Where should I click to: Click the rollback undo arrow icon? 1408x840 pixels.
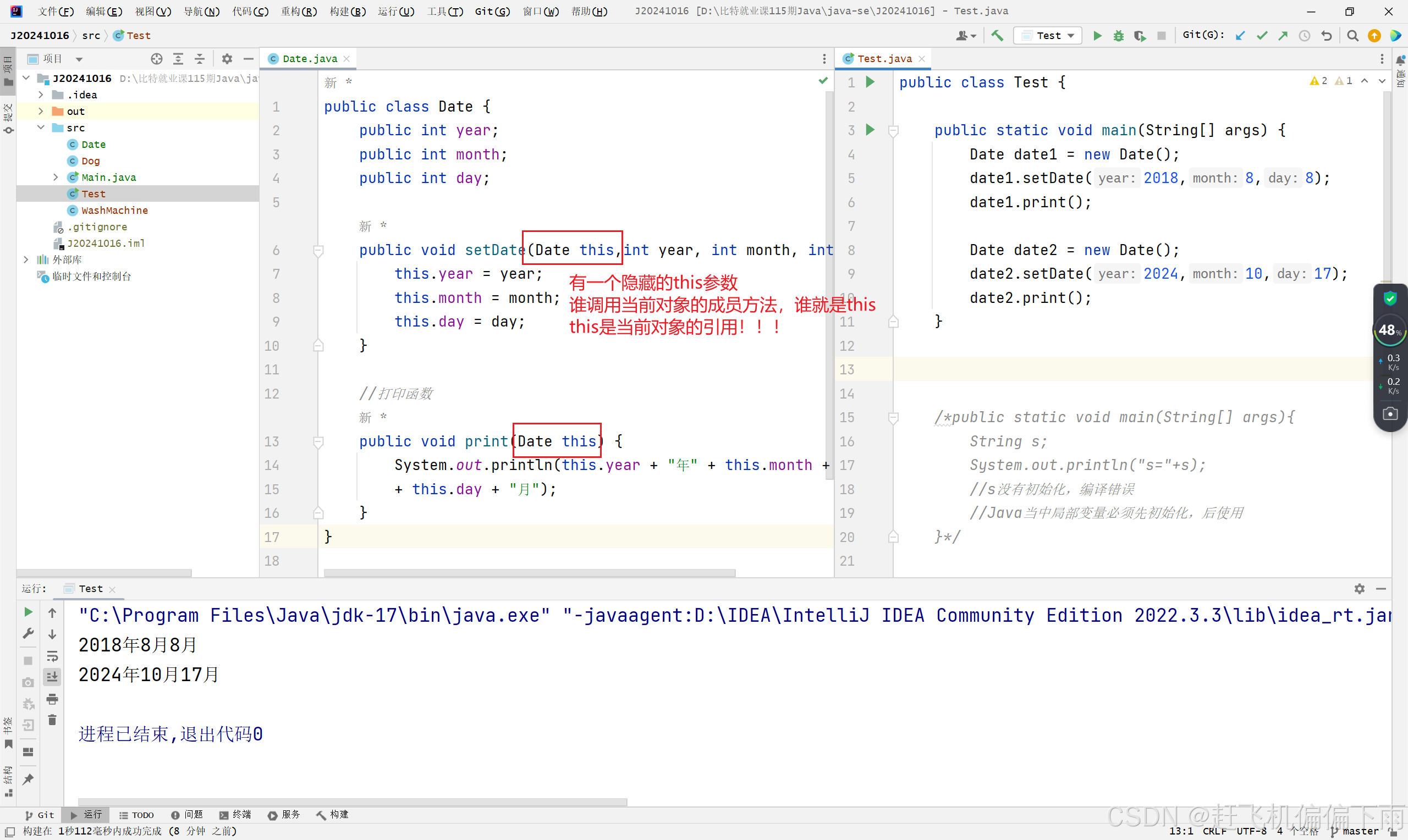[1327, 36]
